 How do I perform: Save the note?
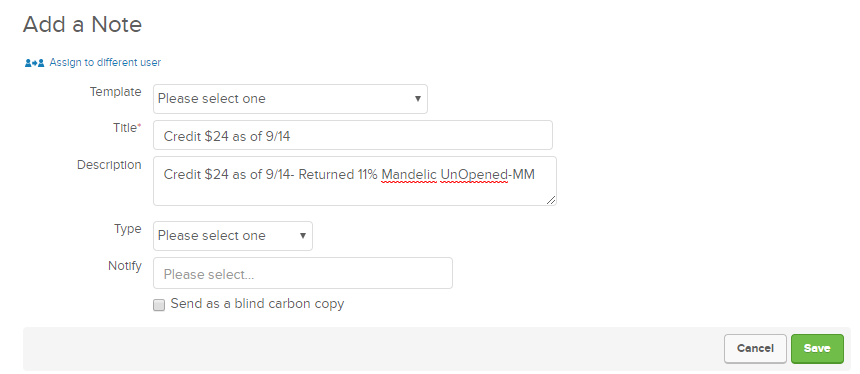point(817,349)
